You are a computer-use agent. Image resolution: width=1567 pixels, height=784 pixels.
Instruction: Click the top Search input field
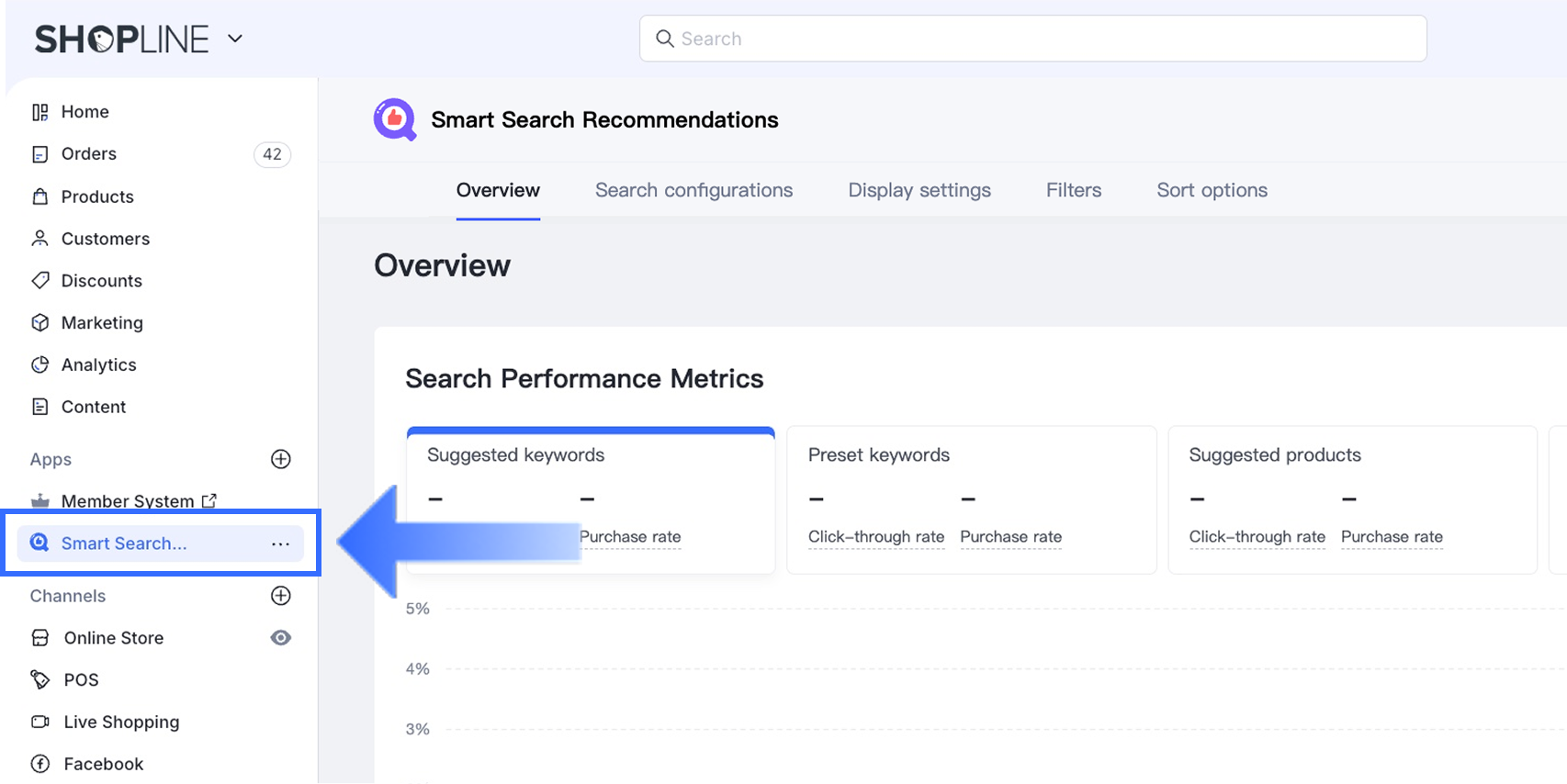tap(1032, 39)
